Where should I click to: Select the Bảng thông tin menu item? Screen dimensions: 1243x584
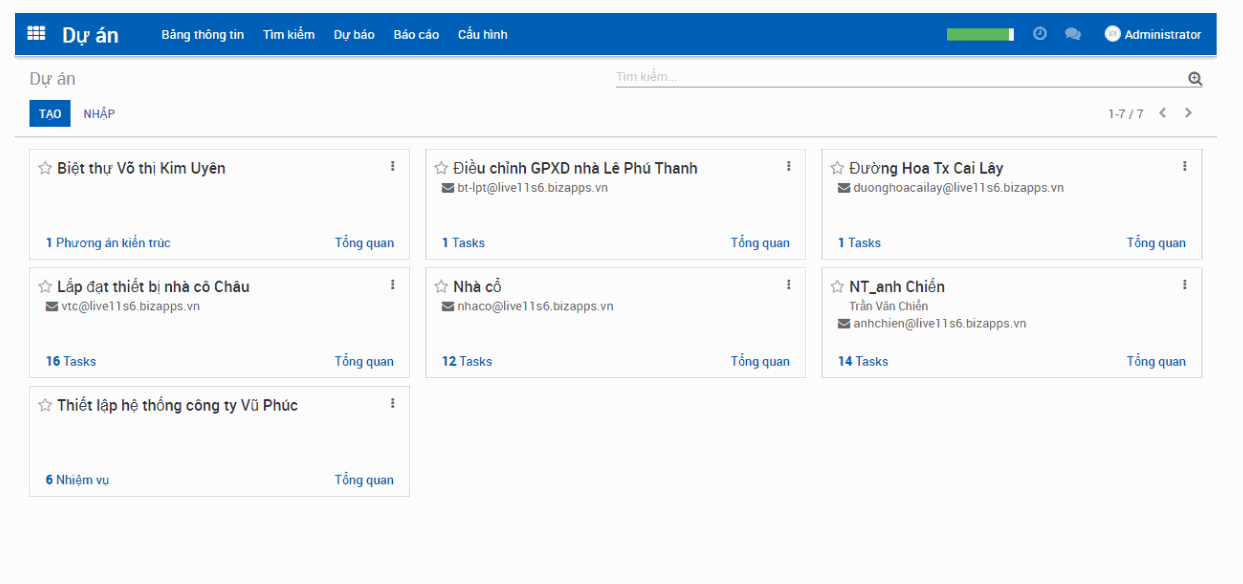203,34
